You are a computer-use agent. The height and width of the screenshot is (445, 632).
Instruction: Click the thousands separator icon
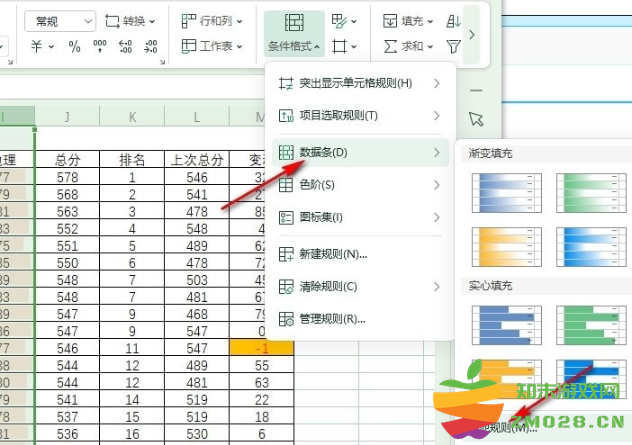pos(100,46)
